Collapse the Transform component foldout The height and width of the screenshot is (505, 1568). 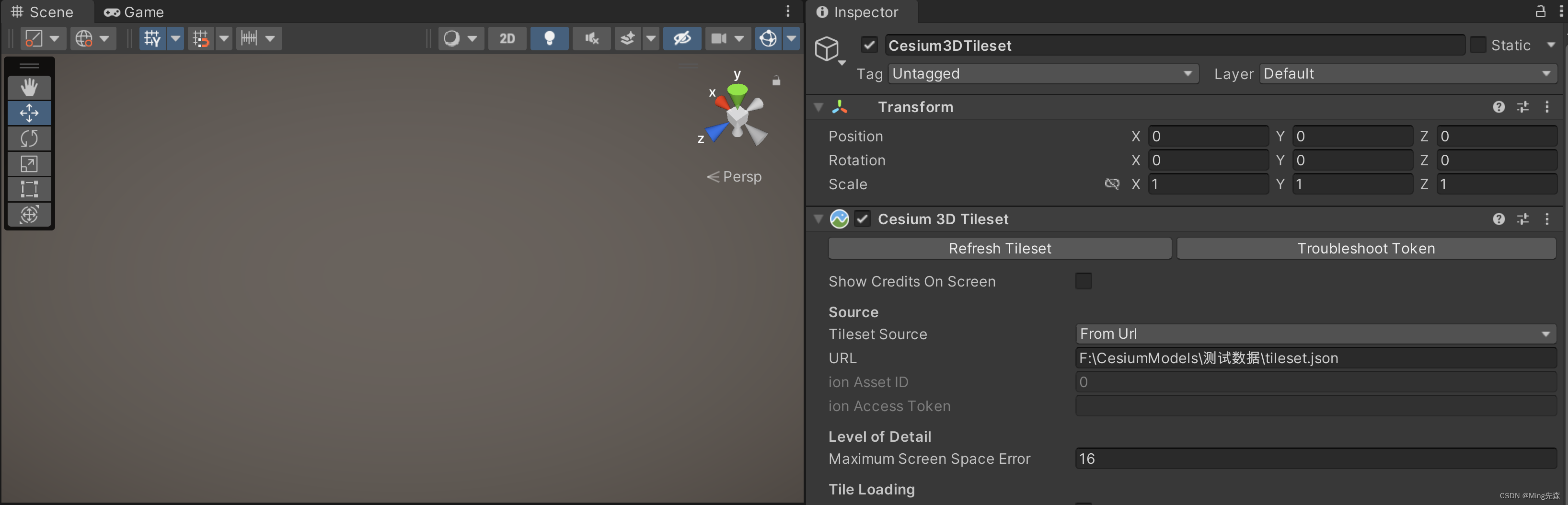tap(819, 107)
